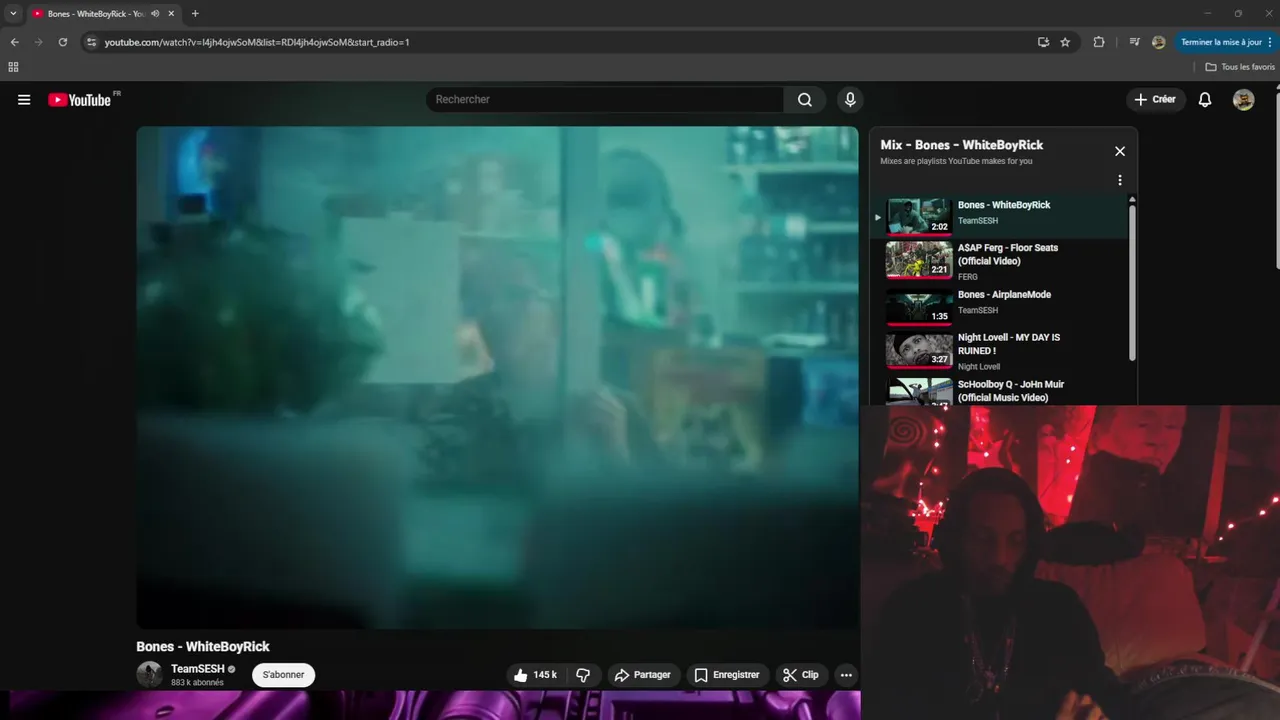The height and width of the screenshot is (720, 1280).
Task: Install the app from address bar
Action: 1043,42
